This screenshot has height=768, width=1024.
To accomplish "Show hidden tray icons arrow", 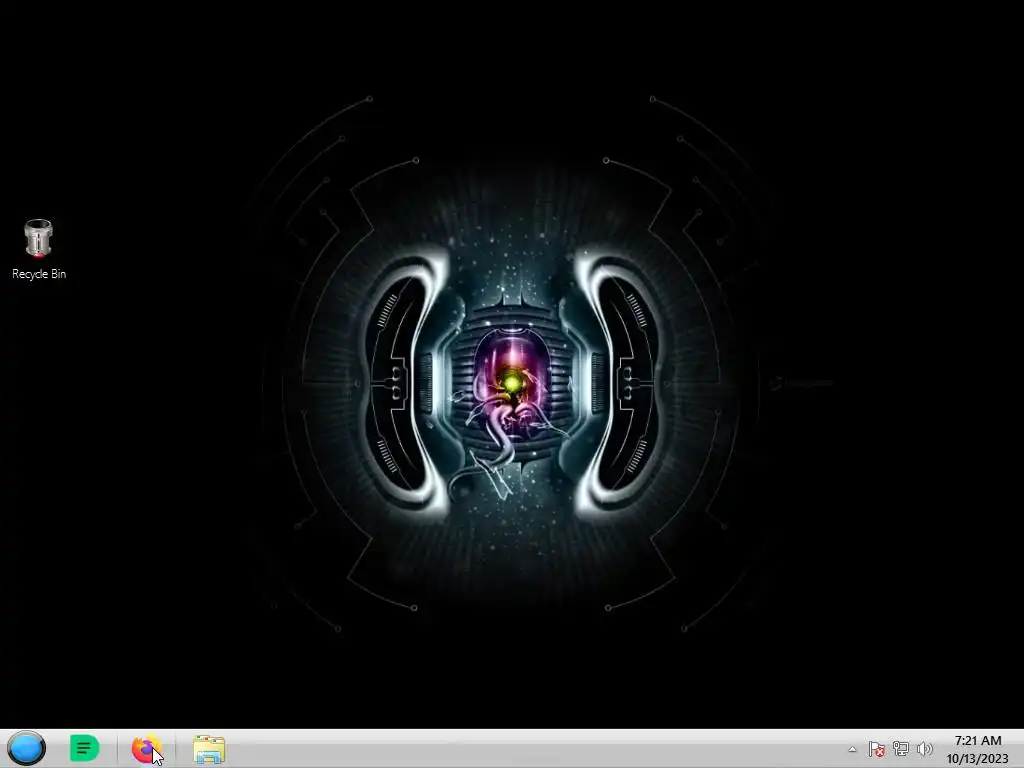I will 852,749.
